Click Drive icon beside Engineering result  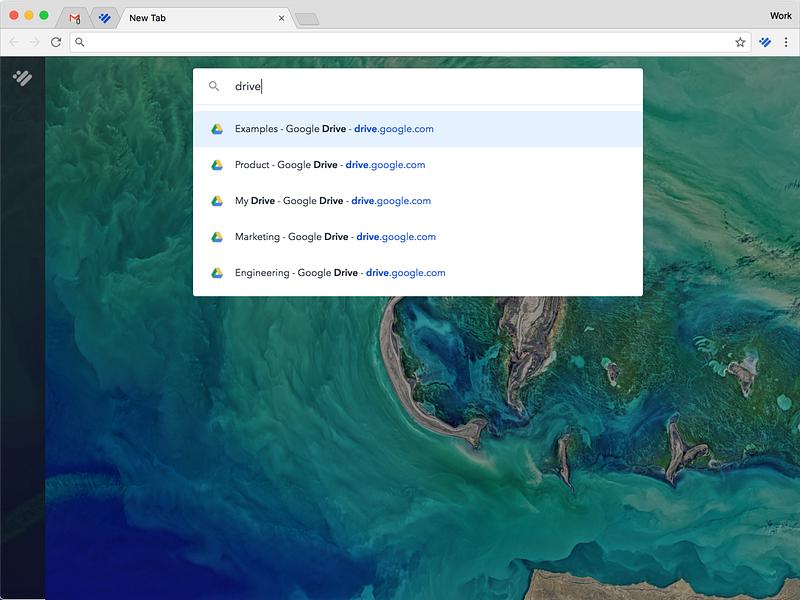[x=217, y=273]
